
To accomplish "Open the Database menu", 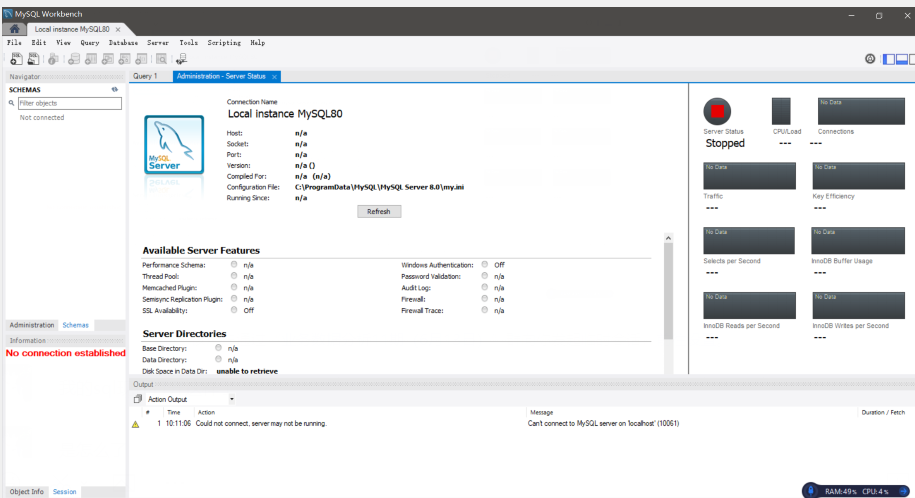I will coord(123,43).
